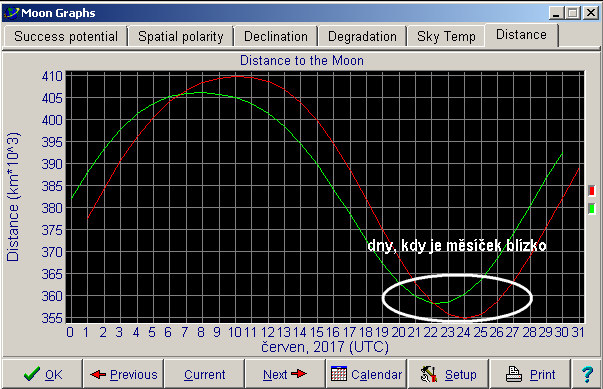Click day 31 on the date axis
The height and width of the screenshot is (389, 603).
[x=578, y=332]
